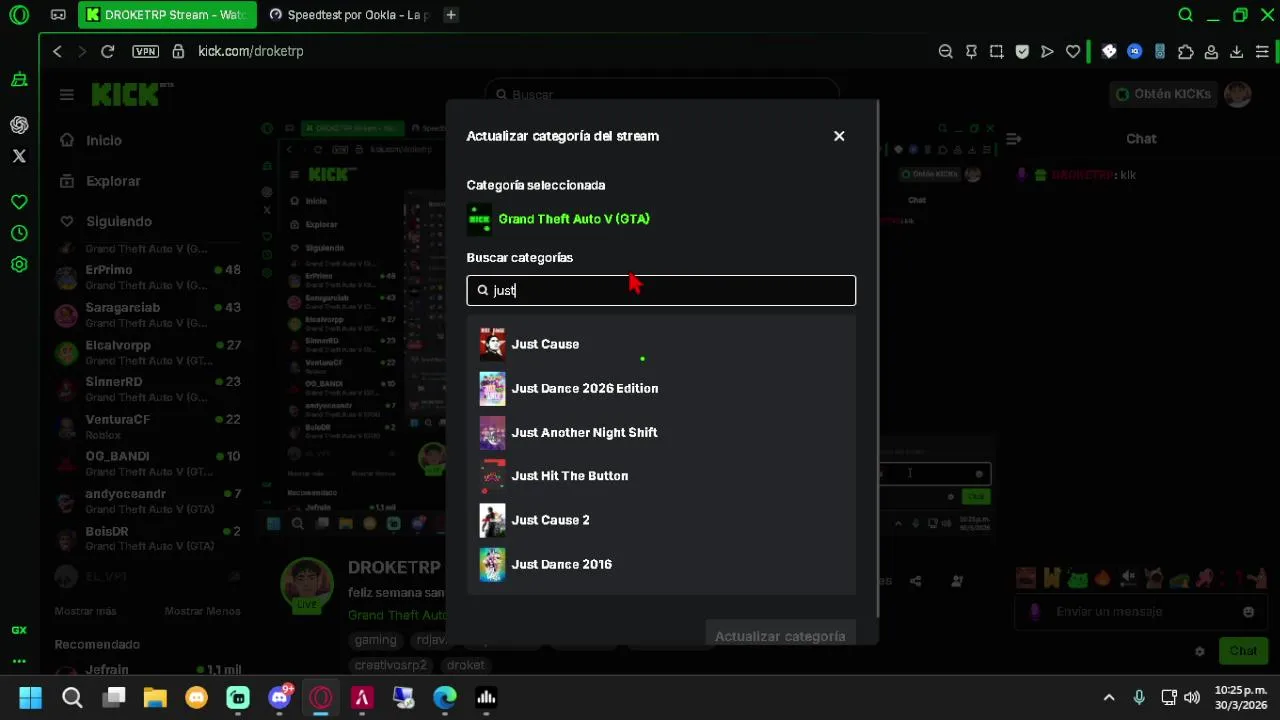Click the pinboard pin icon
Viewport: 1280px width, 720px height.
971,52
